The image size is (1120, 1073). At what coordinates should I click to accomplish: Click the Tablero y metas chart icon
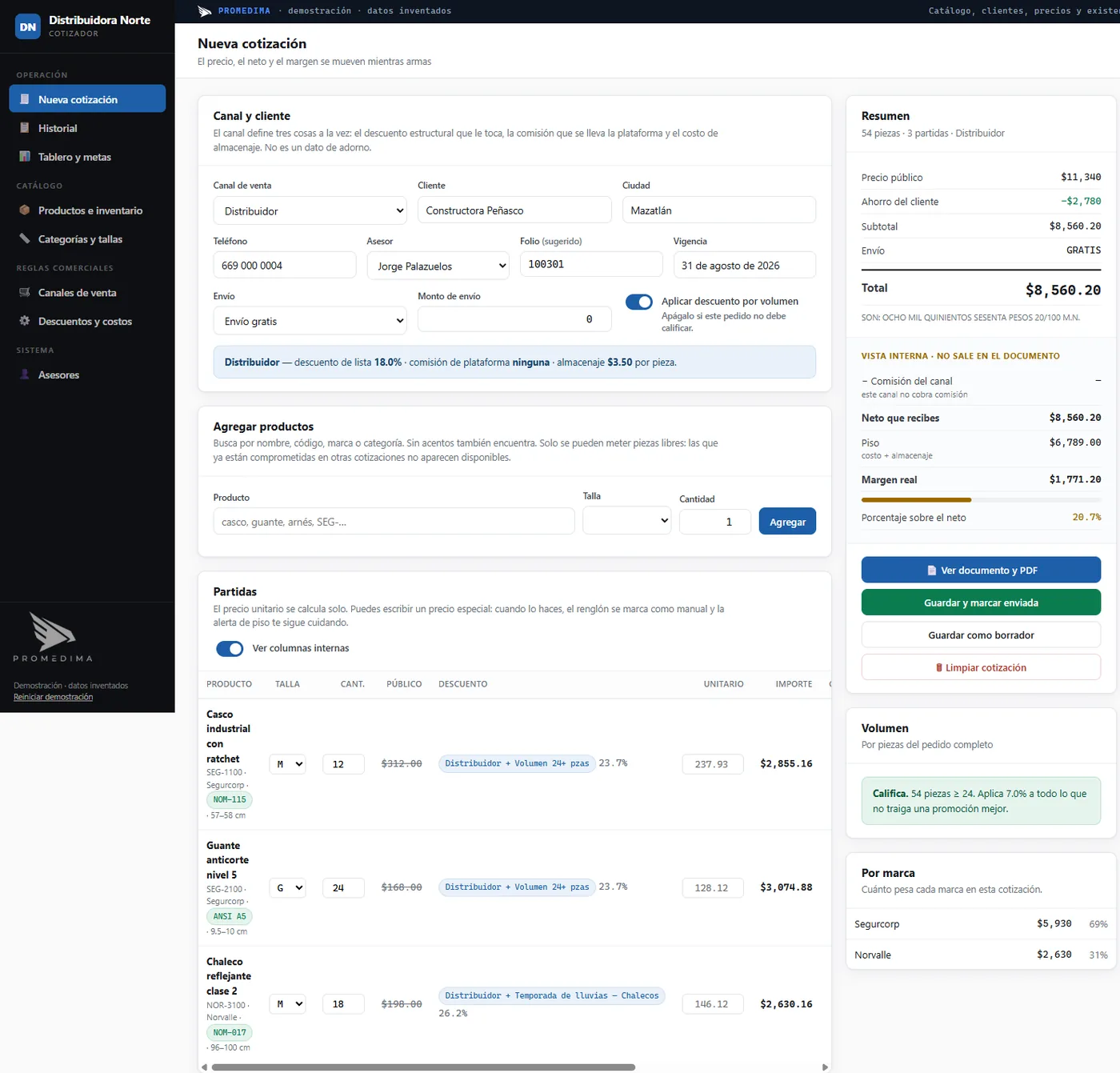click(25, 157)
